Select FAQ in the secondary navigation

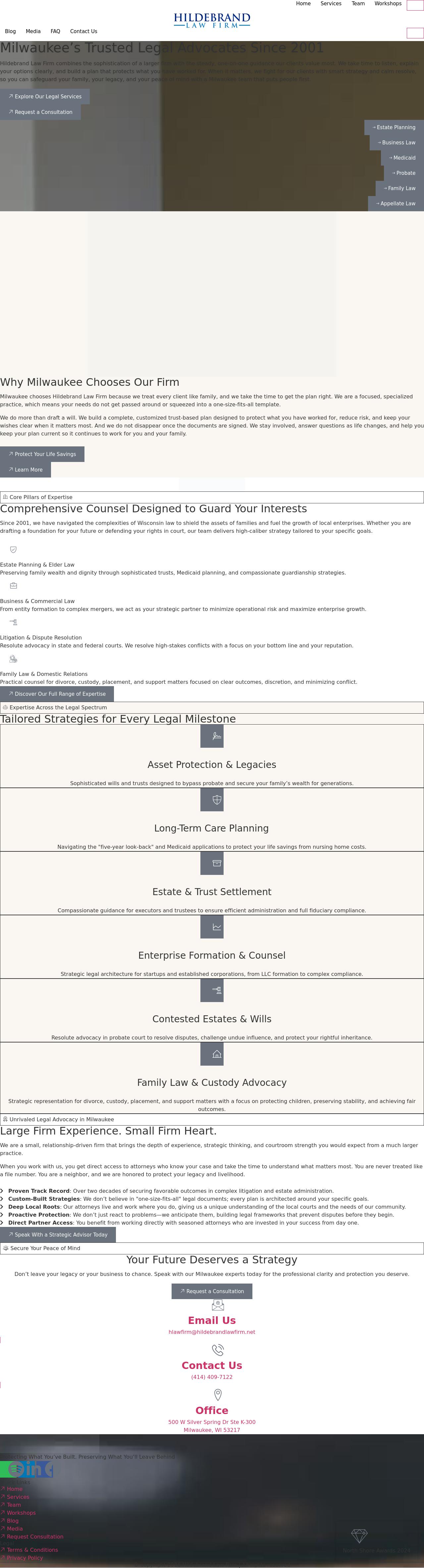point(55,31)
